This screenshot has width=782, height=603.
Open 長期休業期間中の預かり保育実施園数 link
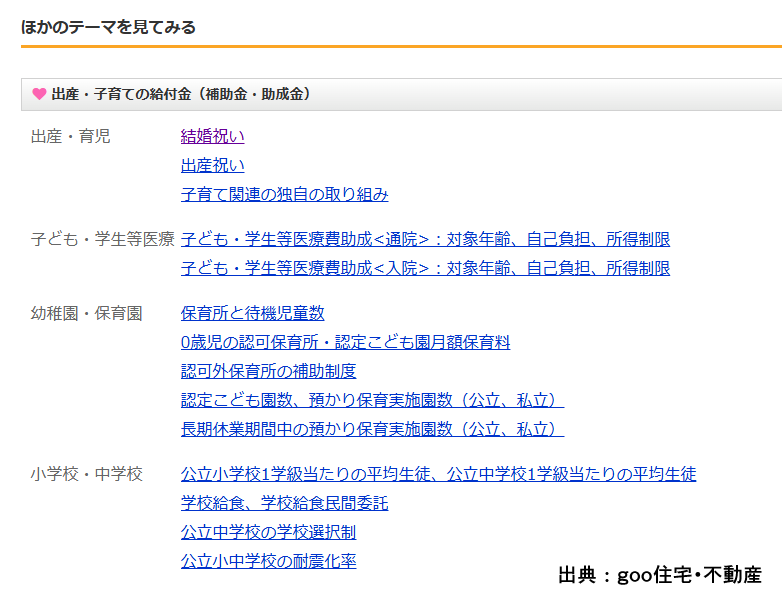coord(372,429)
